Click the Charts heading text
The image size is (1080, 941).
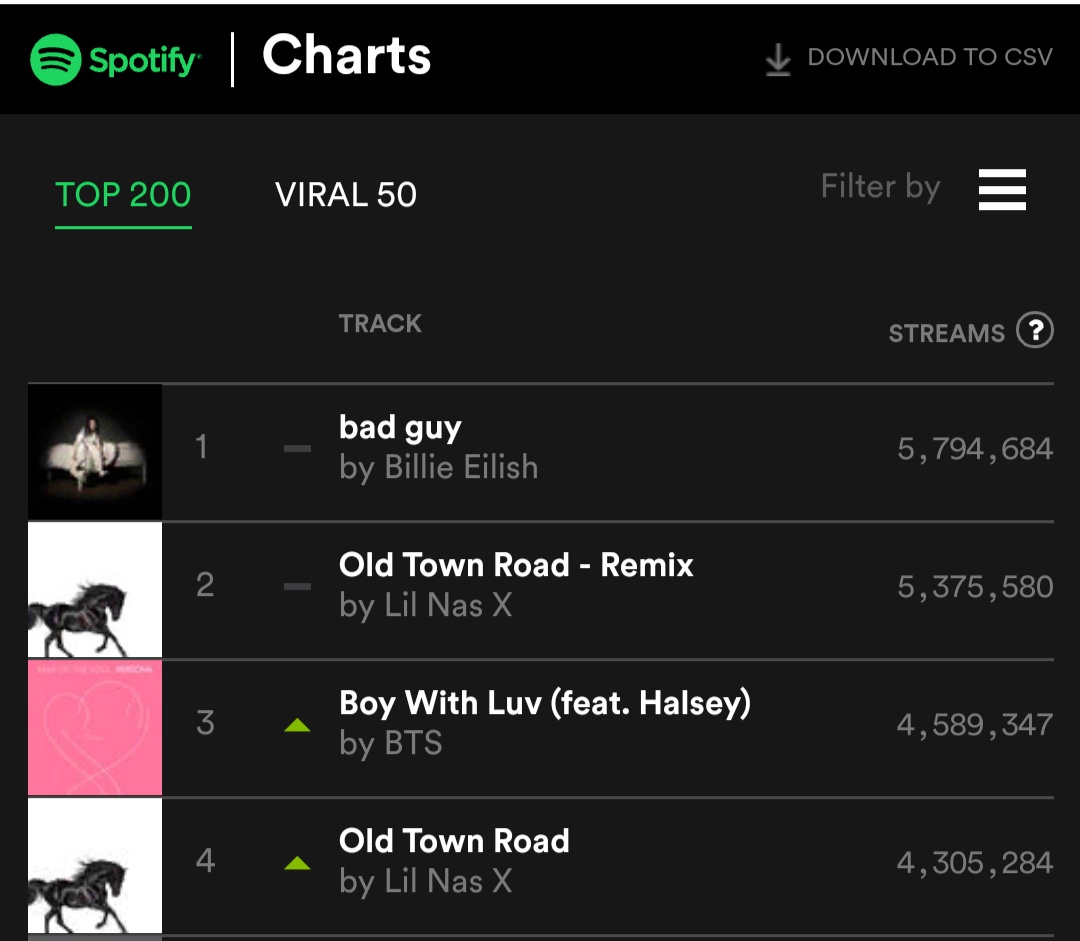pos(346,56)
